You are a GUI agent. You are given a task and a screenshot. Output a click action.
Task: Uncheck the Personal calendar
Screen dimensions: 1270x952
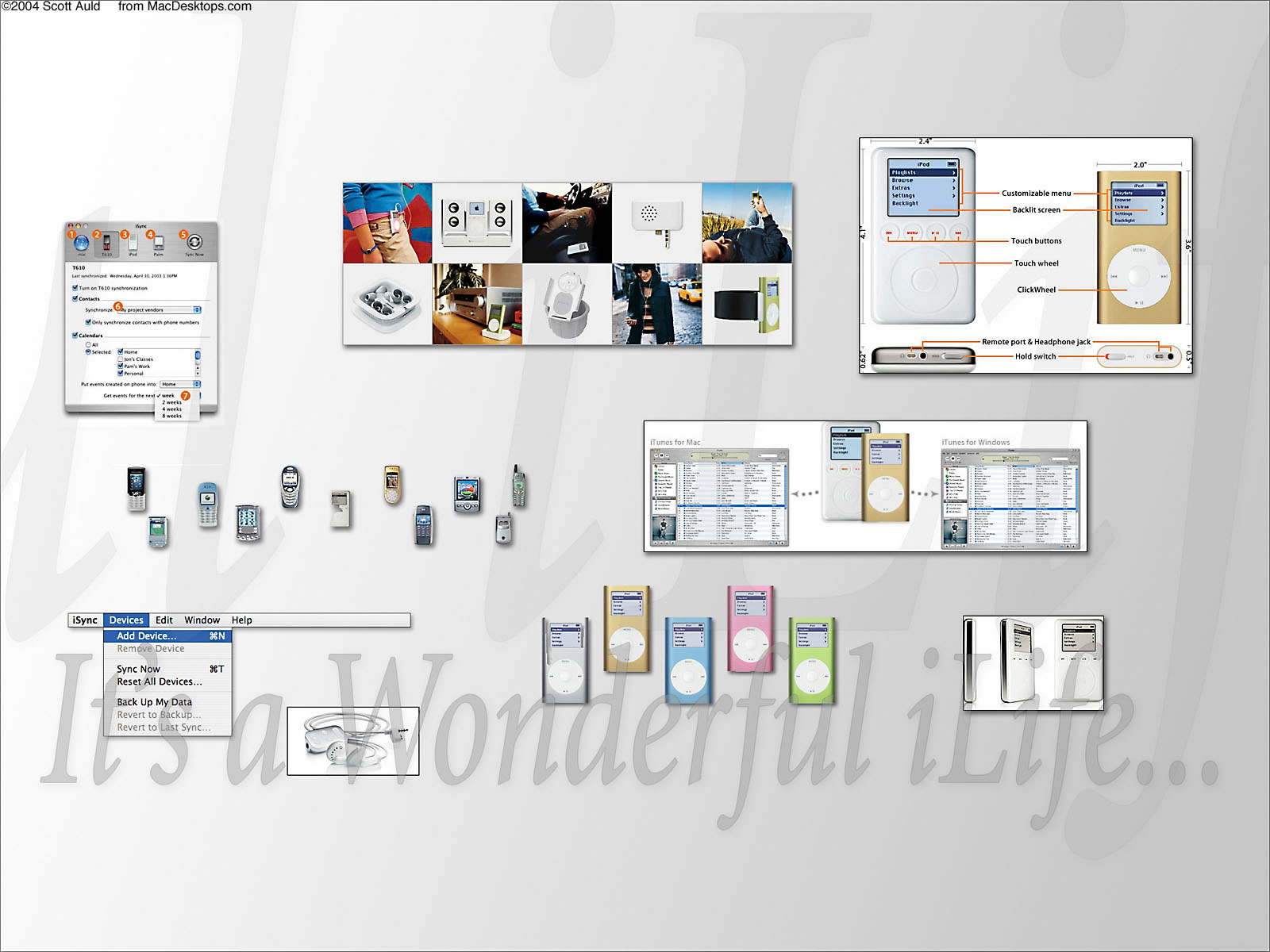[x=121, y=373]
